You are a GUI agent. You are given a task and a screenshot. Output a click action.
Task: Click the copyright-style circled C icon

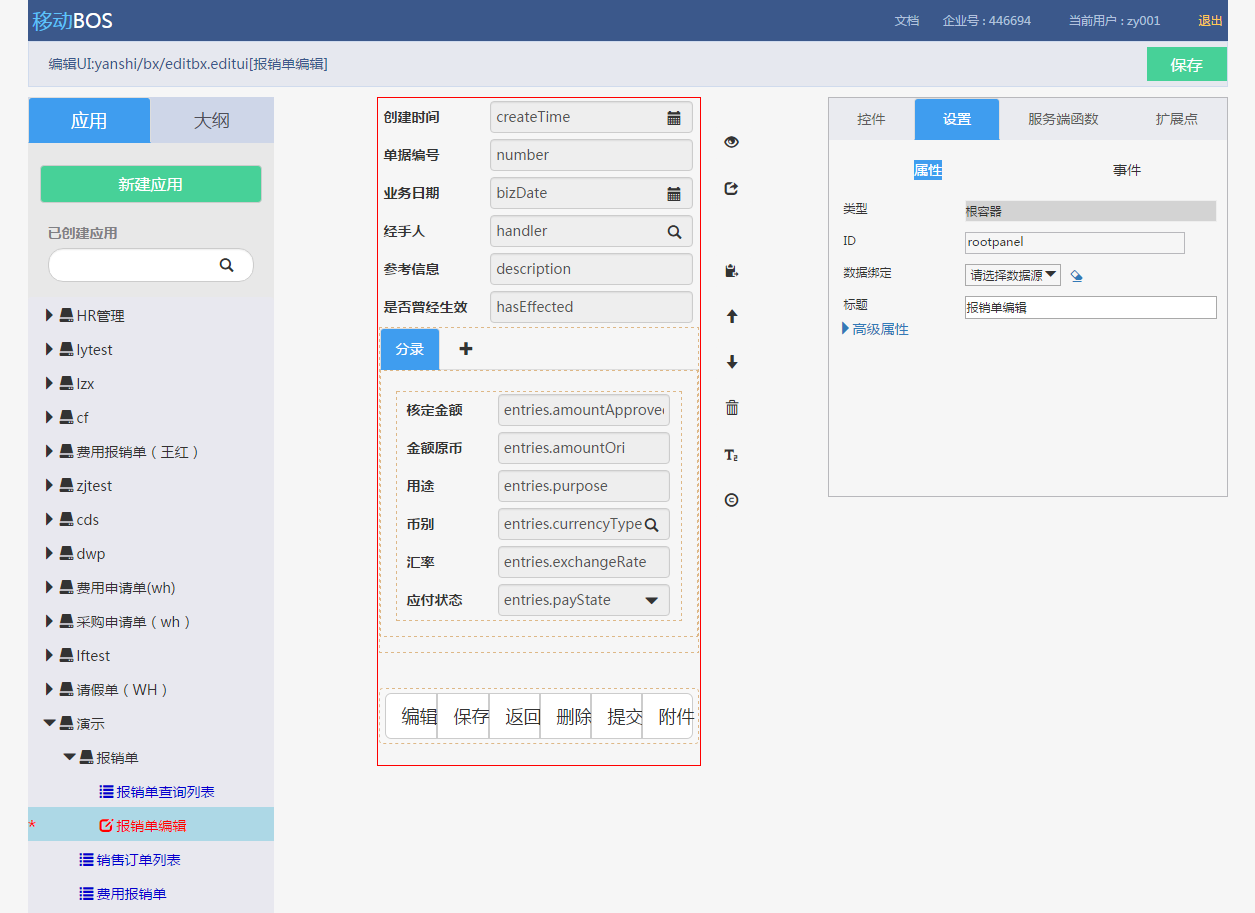731,500
